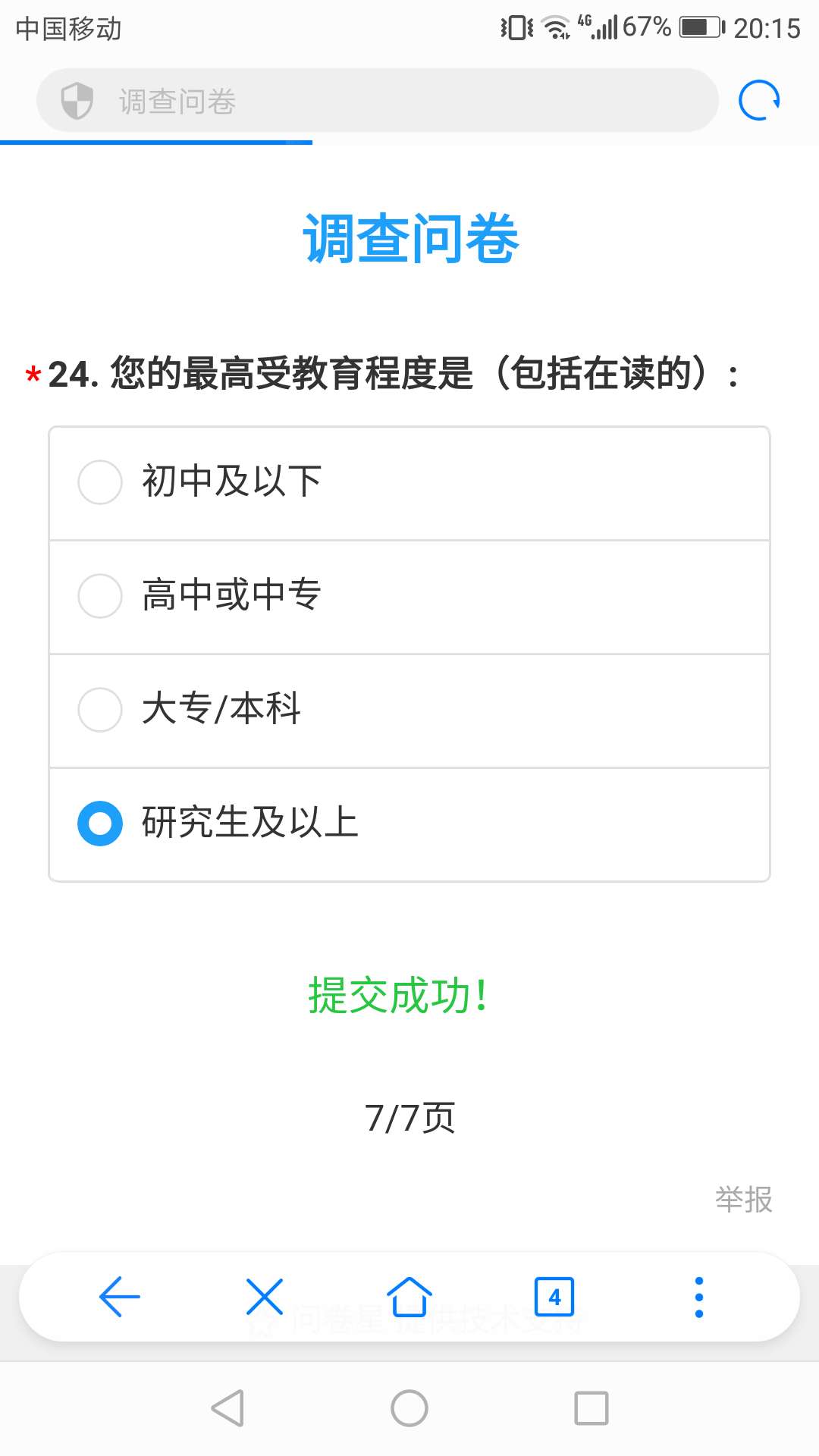Tap the security shield icon
Screen dimensions: 819x1456
click(77, 101)
